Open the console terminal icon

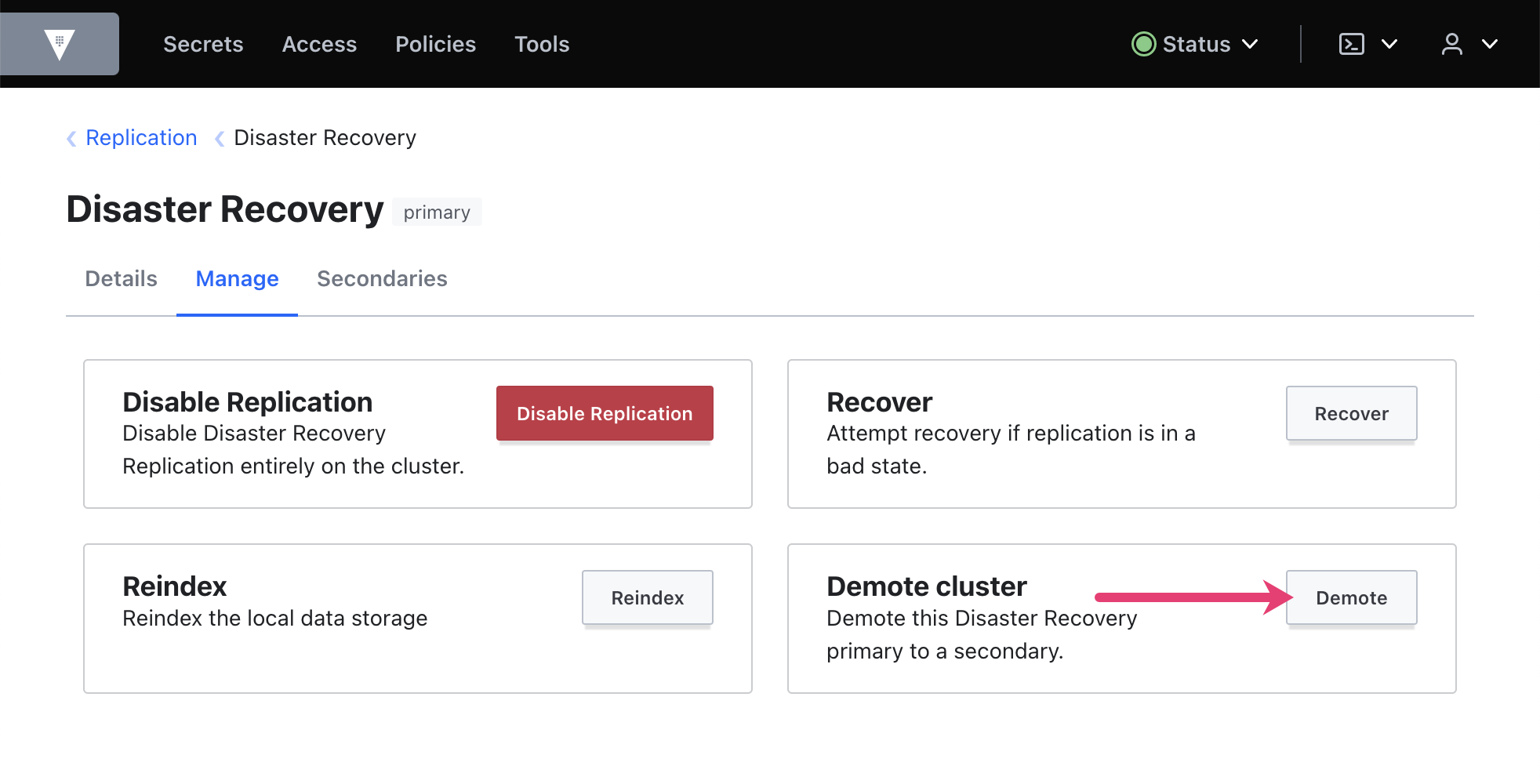(x=1351, y=44)
